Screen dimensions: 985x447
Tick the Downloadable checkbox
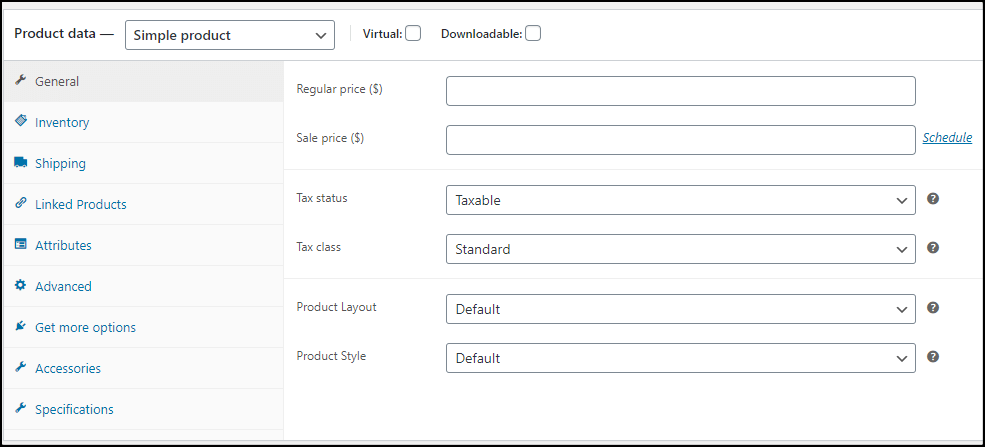click(533, 33)
